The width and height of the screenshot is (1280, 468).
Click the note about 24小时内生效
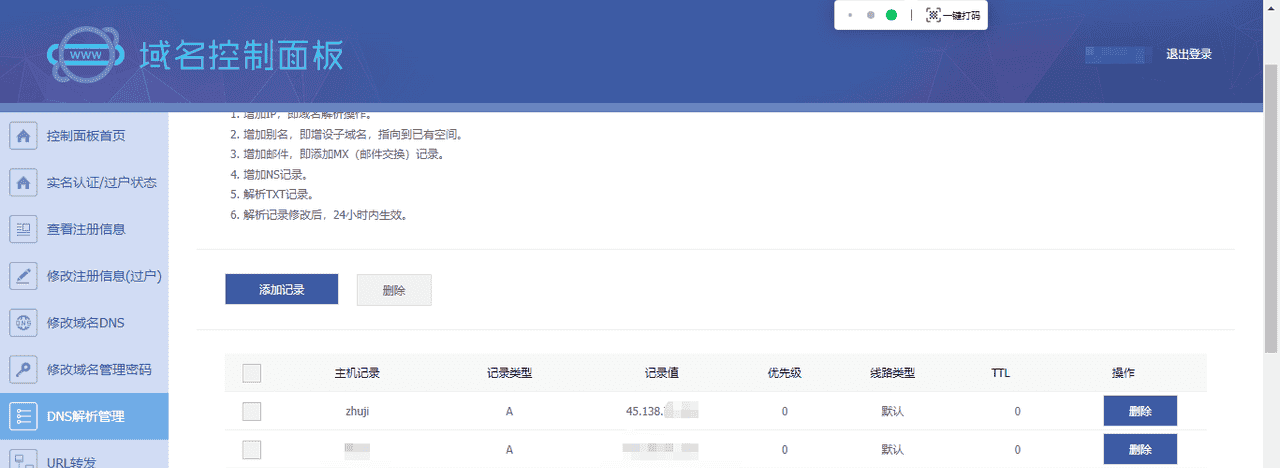tap(318, 214)
